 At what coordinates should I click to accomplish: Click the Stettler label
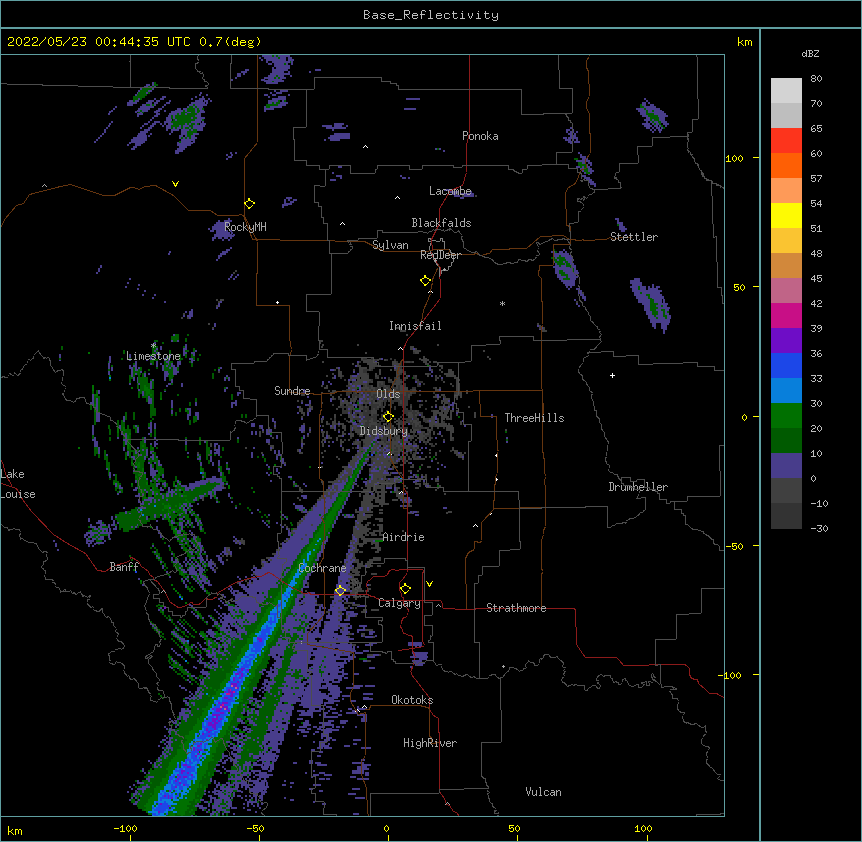634,237
